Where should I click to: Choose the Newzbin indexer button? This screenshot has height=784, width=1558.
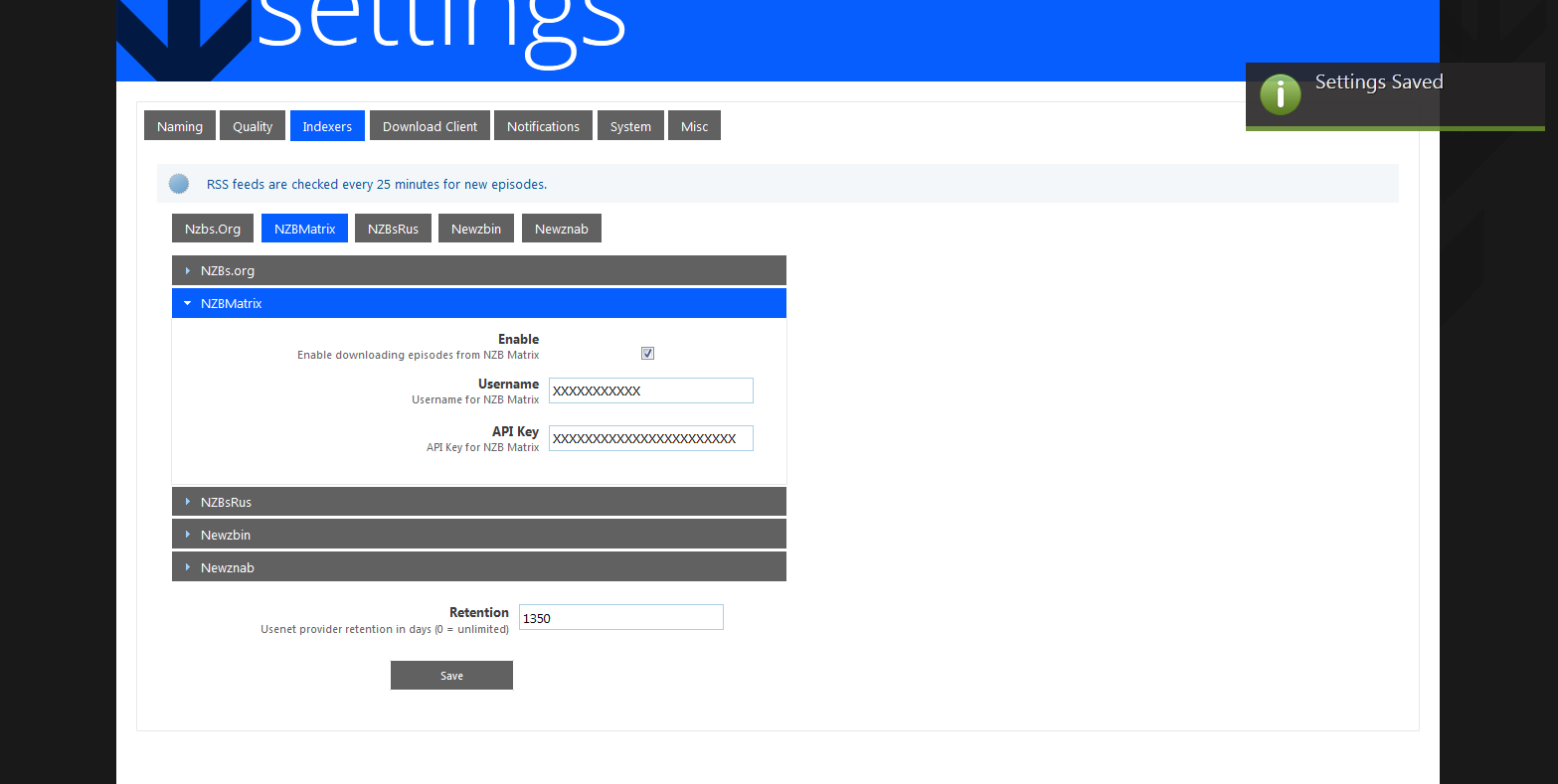(476, 229)
